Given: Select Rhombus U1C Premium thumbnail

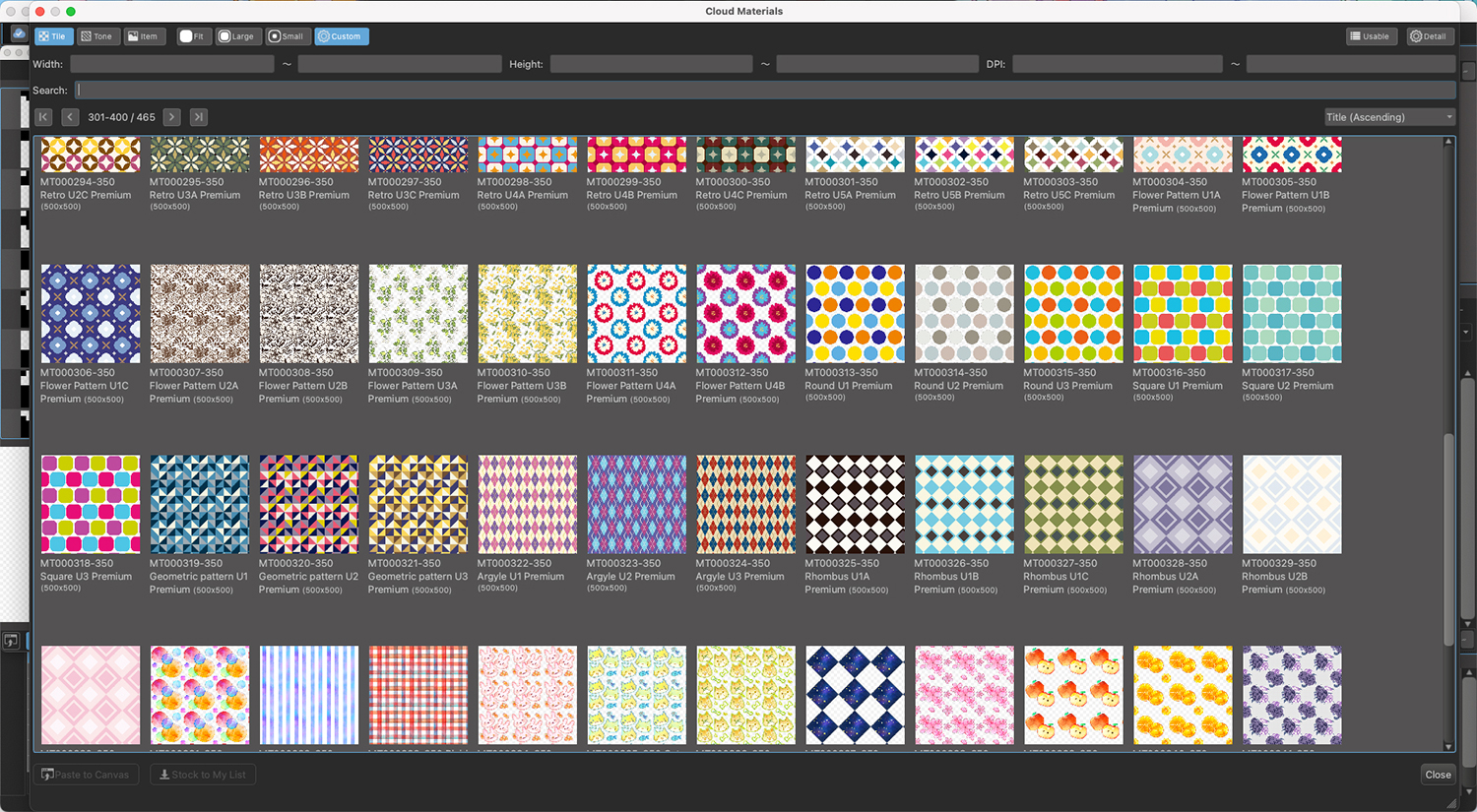Looking at the screenshot, I should coord(1073,504).
